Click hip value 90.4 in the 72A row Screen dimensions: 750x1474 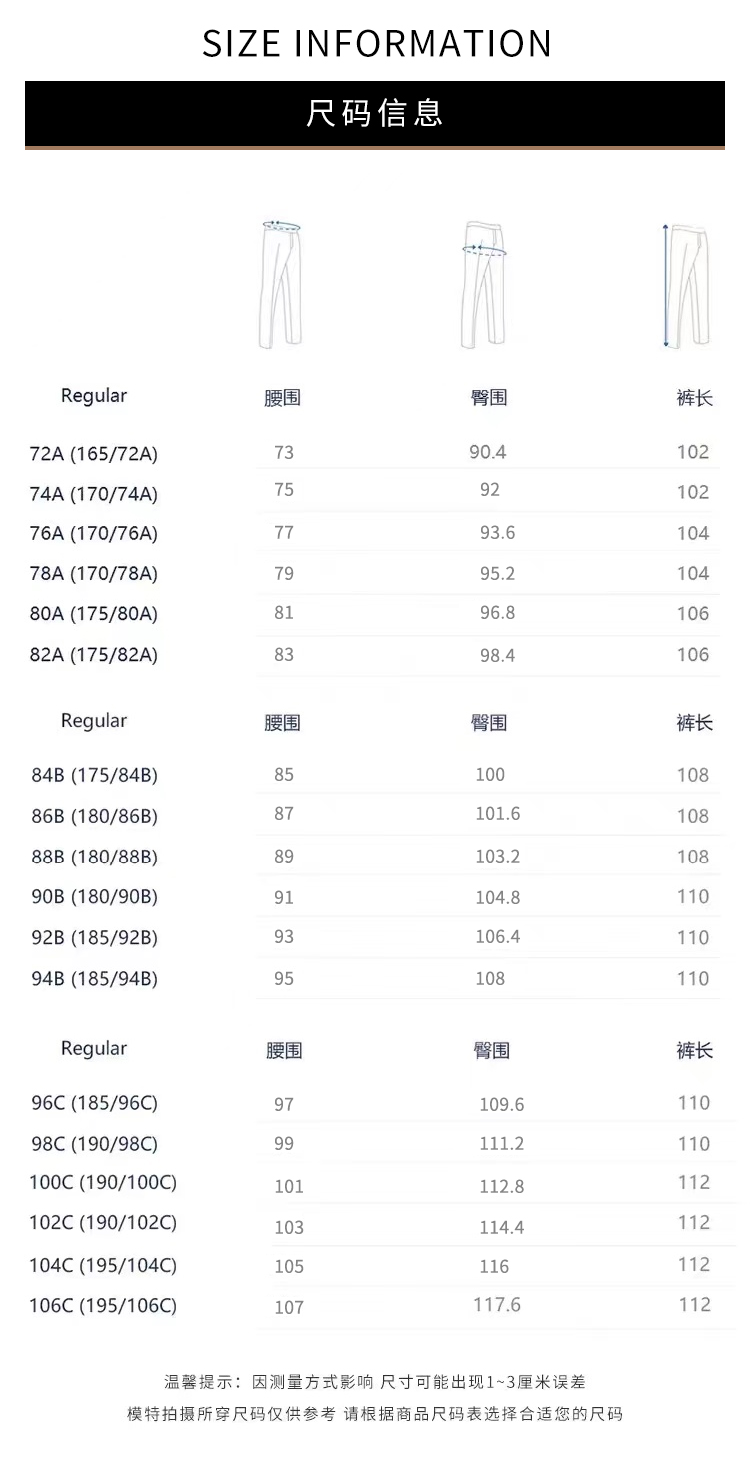(x=488, y=452)
